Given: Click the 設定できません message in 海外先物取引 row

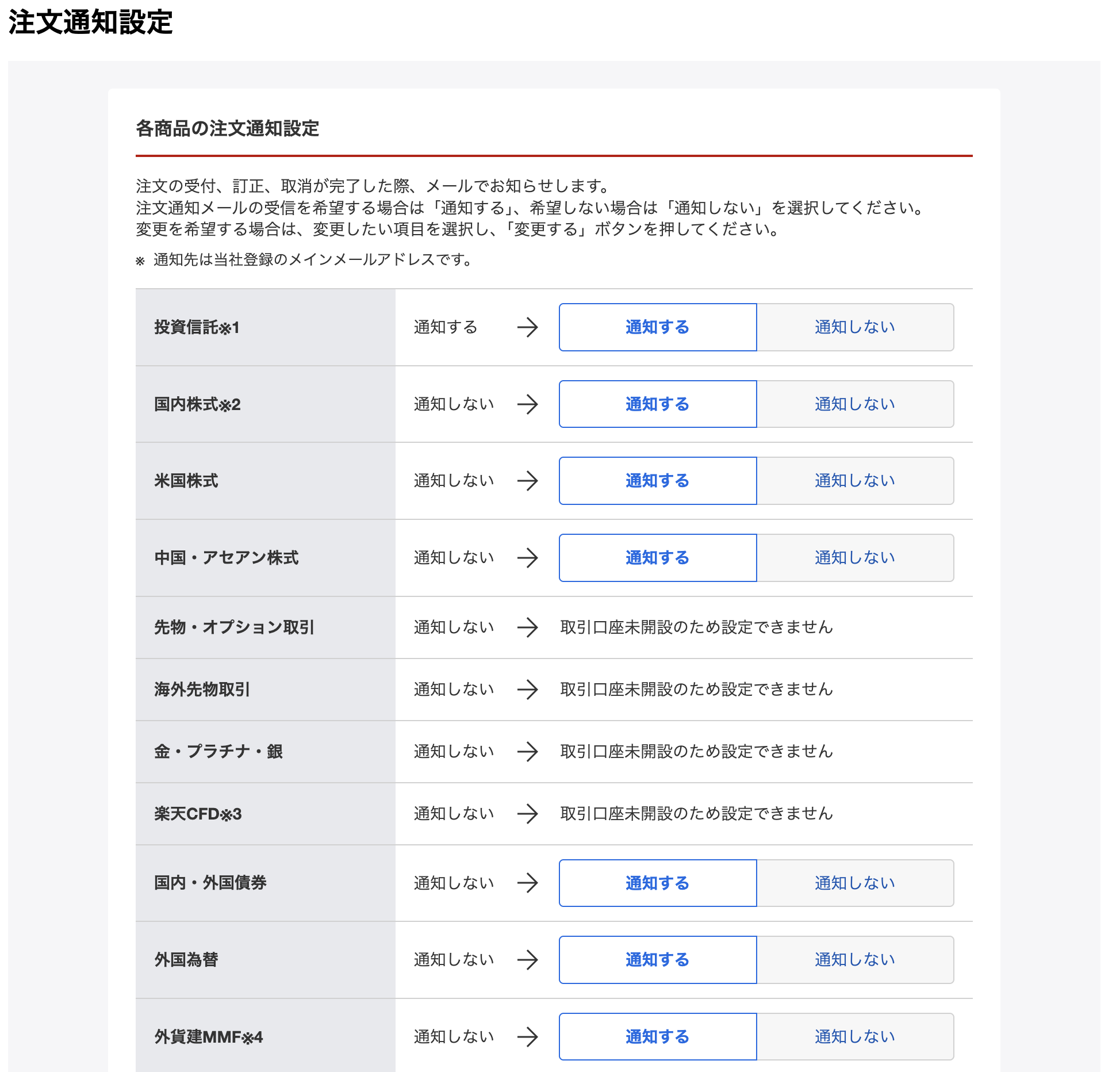Looking at the screenshot, I should click(696, 690).
